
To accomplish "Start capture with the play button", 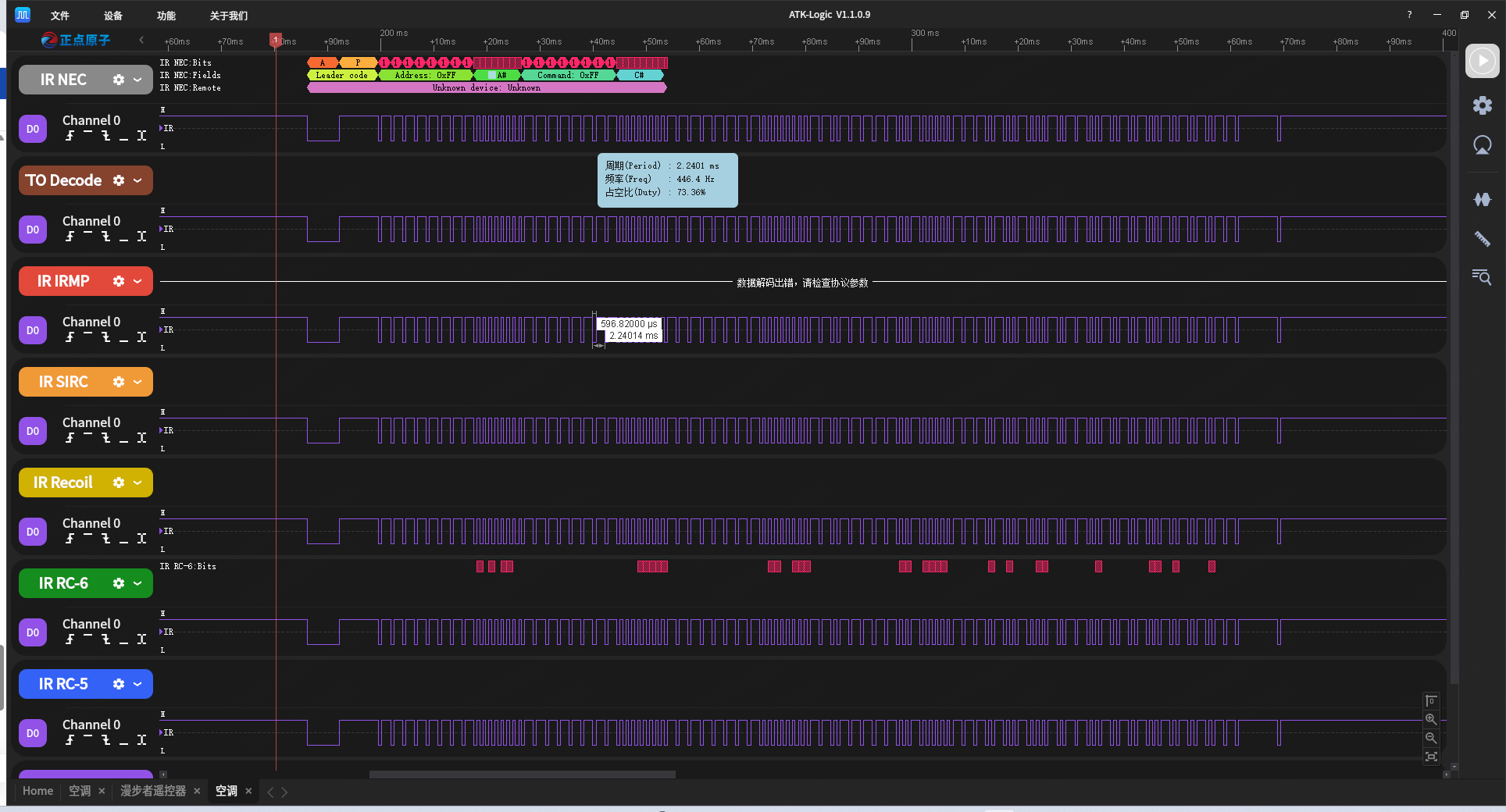I will coord(1482,61).
